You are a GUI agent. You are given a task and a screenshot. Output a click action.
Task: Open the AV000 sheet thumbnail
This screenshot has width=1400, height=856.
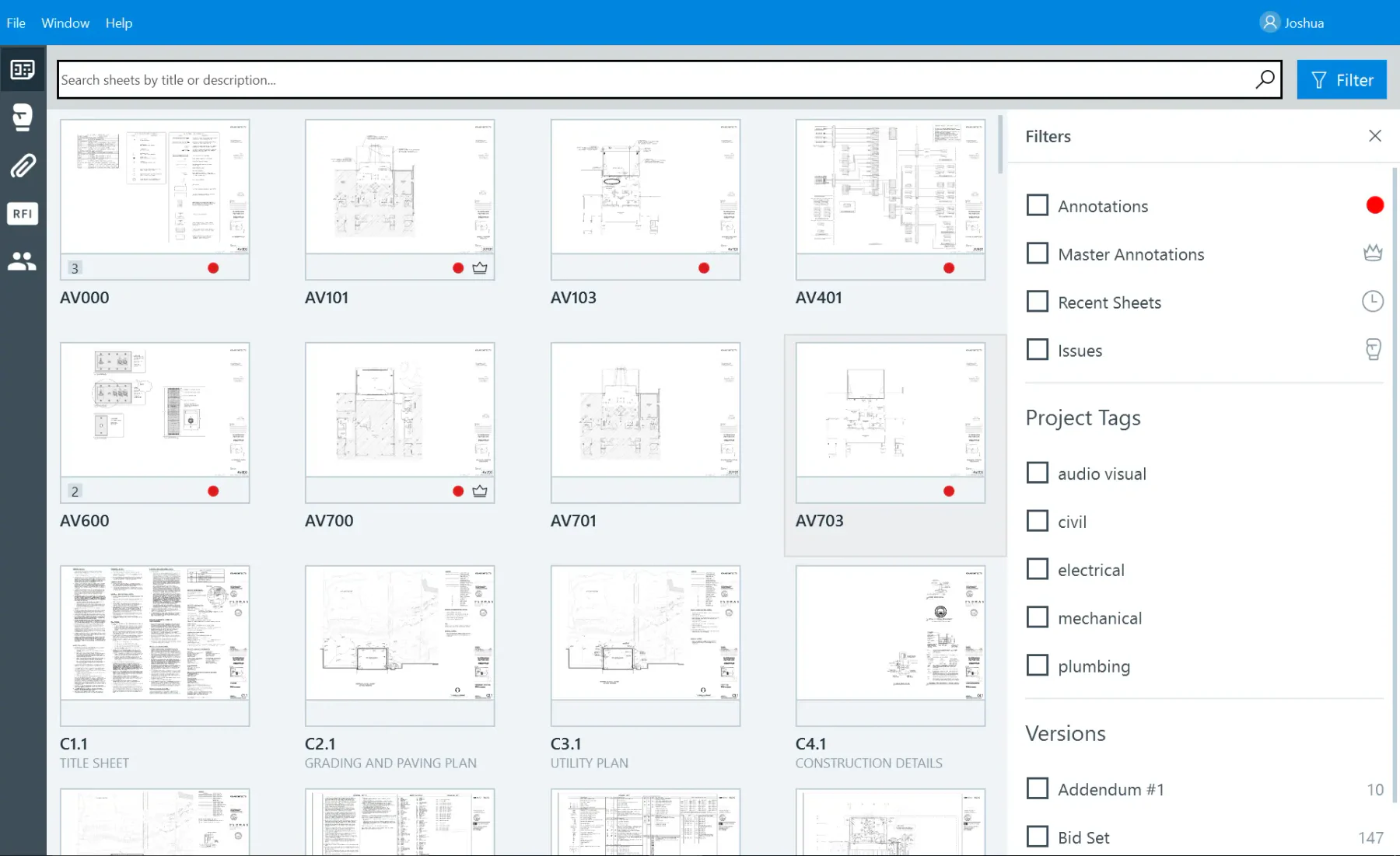pyautogui.click(x=155, y=187)
